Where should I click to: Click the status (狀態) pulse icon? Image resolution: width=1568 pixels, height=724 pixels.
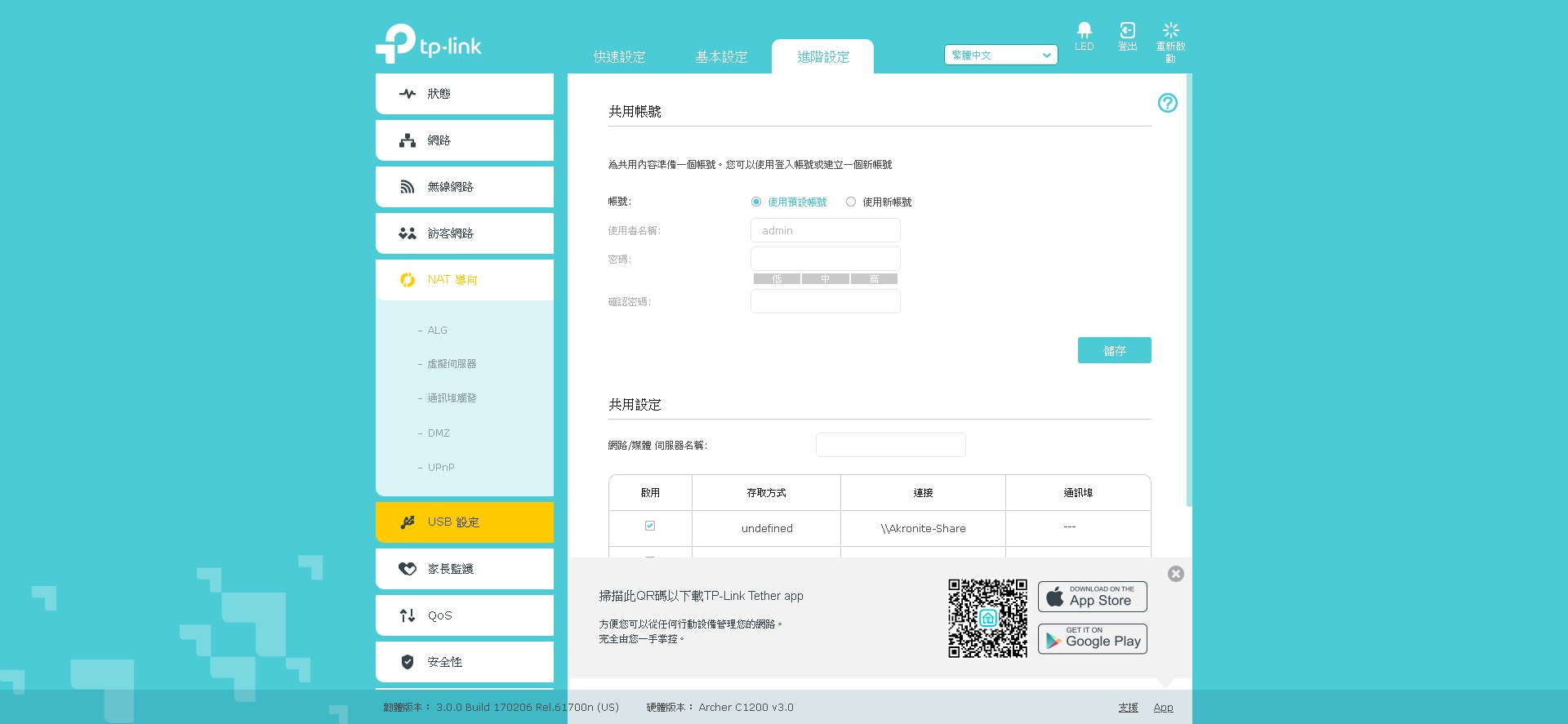[x=407, y=94]
